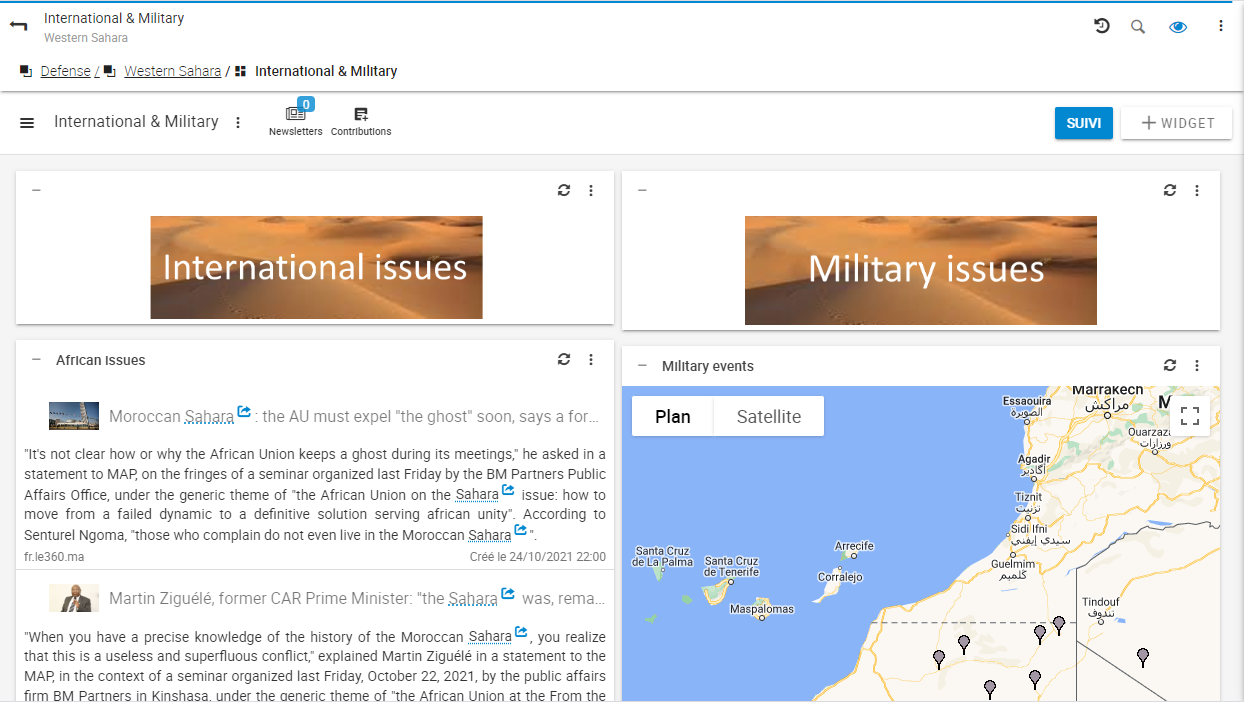Open the hamburger menu beside International & Military
The width and height of the screenshot is (1244, 702).
(27, 122)
